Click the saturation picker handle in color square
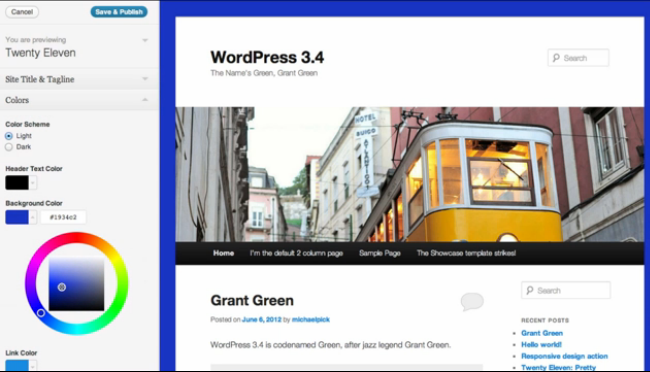This screenshot has height=372, width=650. tap(62, 287)
